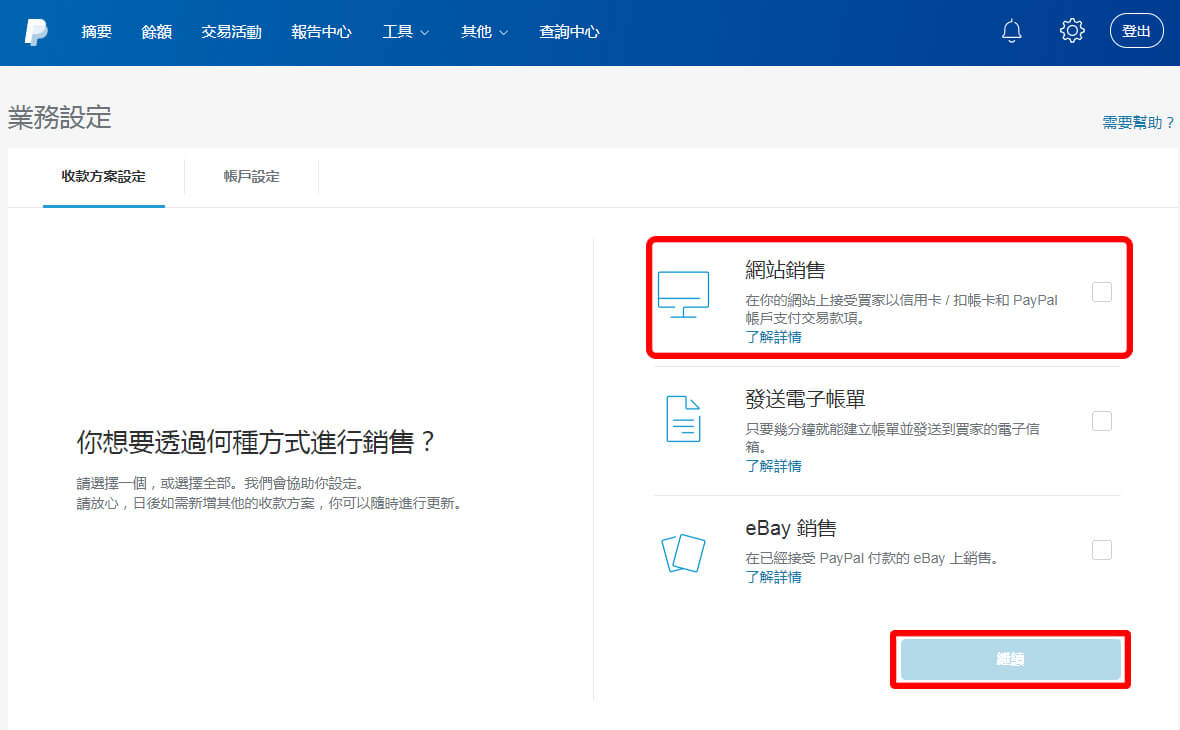Image resolution: width=1180 pixels, height=730 pixels.
Task: Click the computer monitor icon for 網站銷售
Action: pyautogui.click(x=683, y=294)
